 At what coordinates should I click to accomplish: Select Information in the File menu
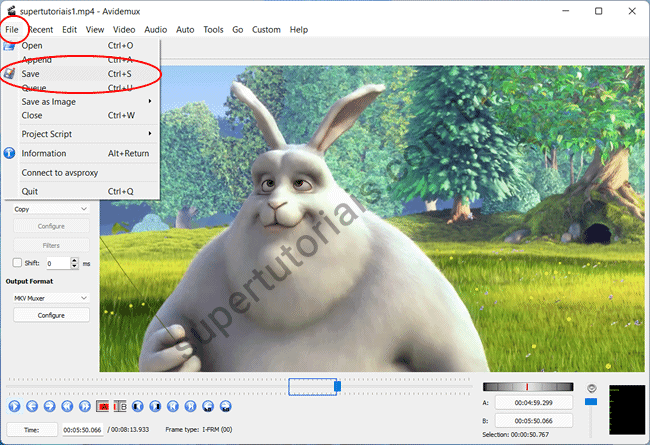(x=44, y=153)
